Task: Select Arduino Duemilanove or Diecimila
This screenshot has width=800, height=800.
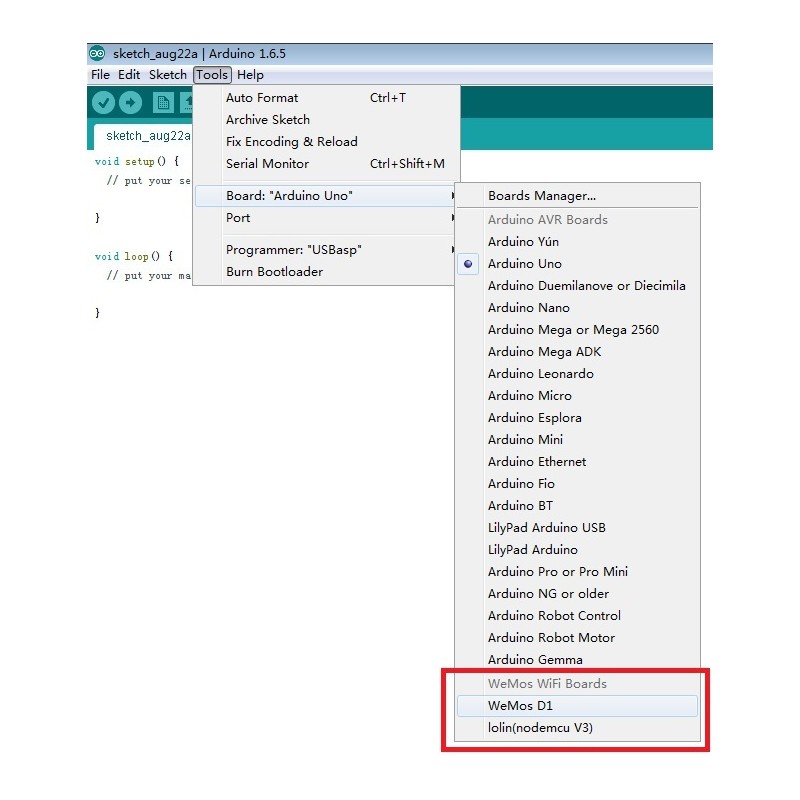Action: [577, 286]
